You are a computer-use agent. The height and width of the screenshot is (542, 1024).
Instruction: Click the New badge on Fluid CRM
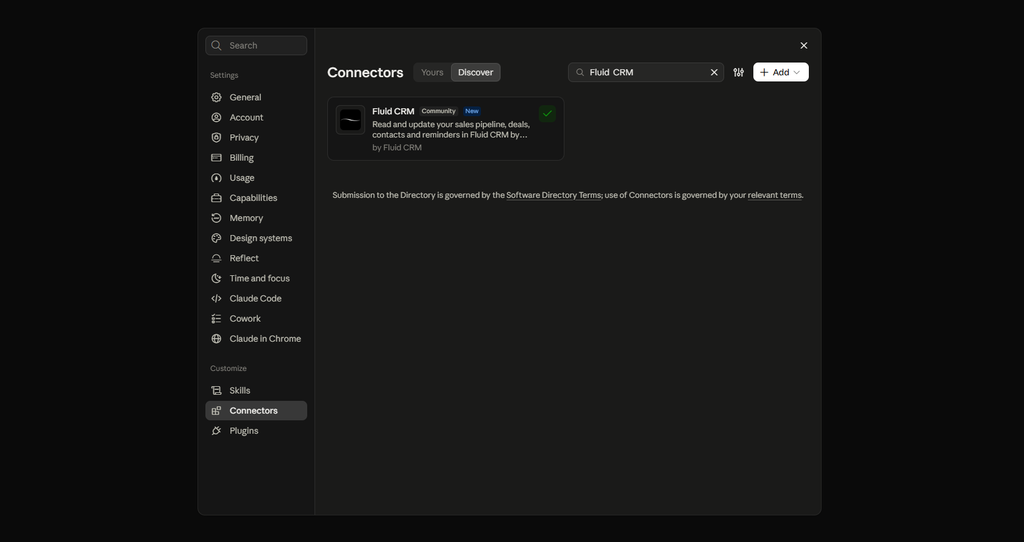[472, 112]
